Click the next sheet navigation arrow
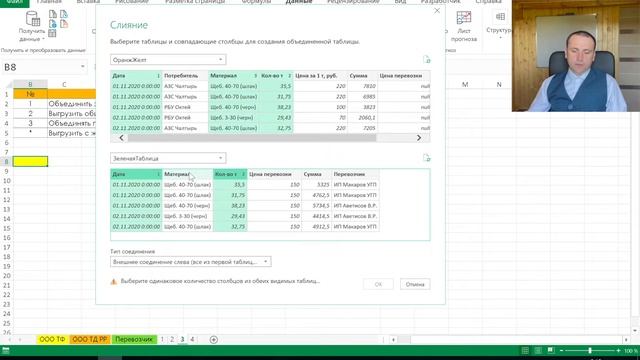 pos(20,340)
